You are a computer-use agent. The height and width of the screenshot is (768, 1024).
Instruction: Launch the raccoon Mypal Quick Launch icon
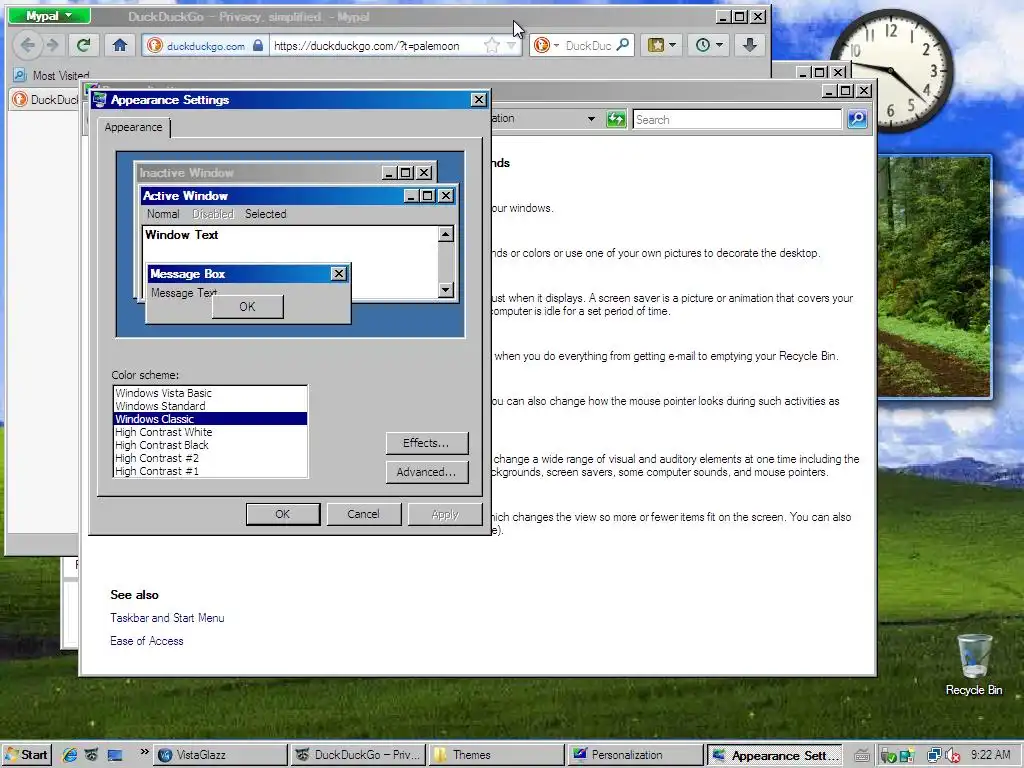click(x=91, y=755)
